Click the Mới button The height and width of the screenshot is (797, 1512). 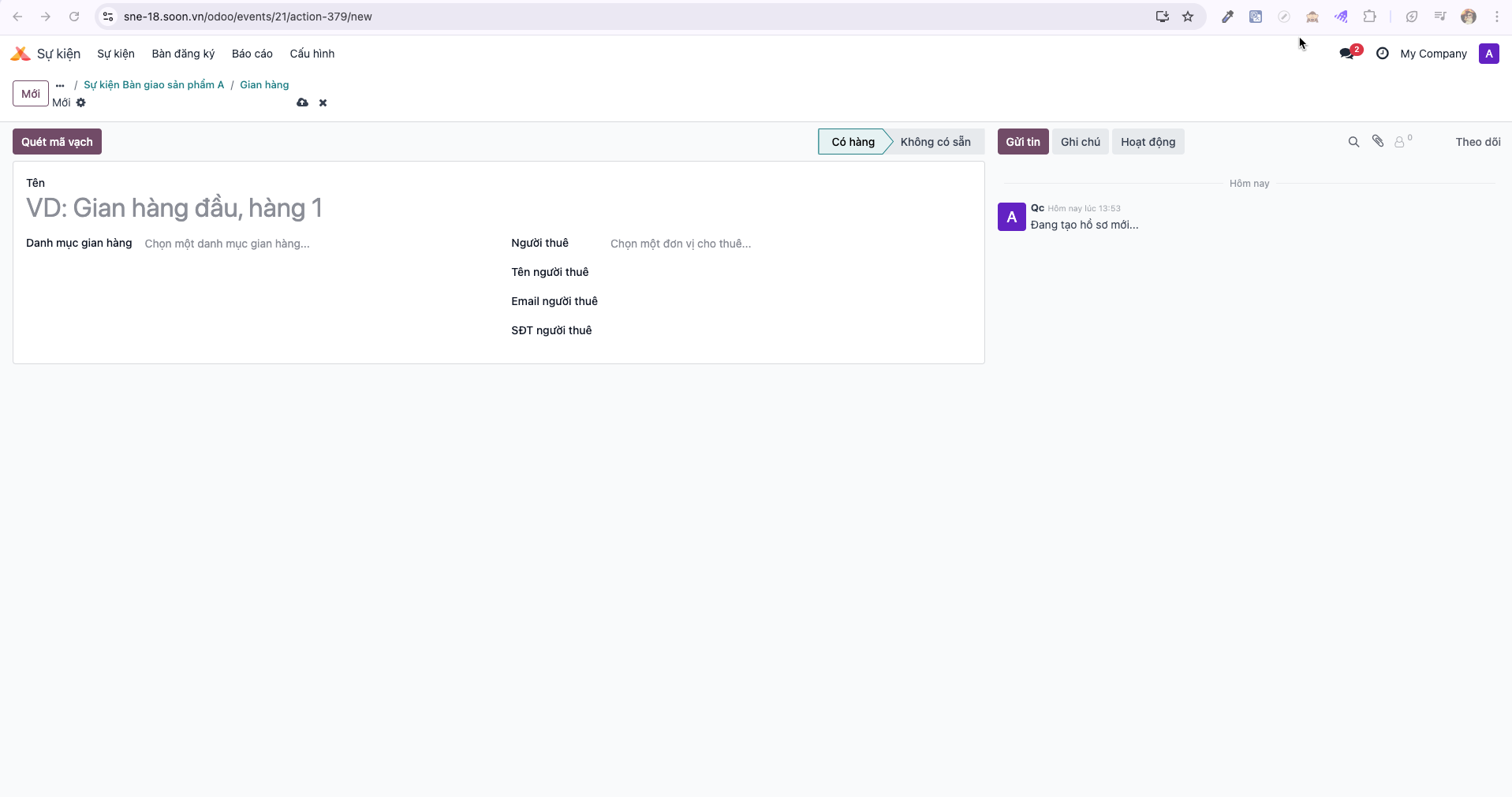pos(31,93)
